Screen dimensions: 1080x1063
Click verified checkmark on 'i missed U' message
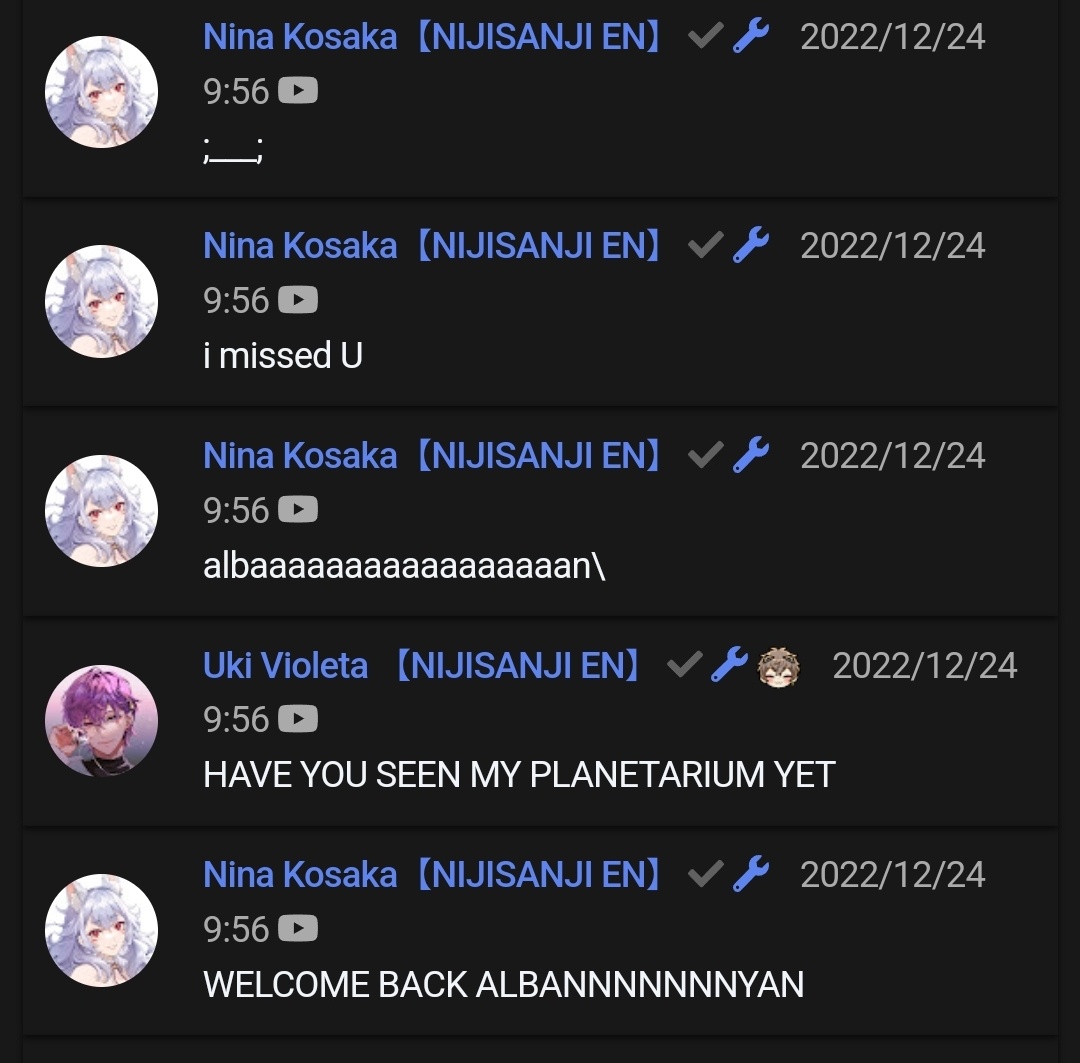pos(705,245)
